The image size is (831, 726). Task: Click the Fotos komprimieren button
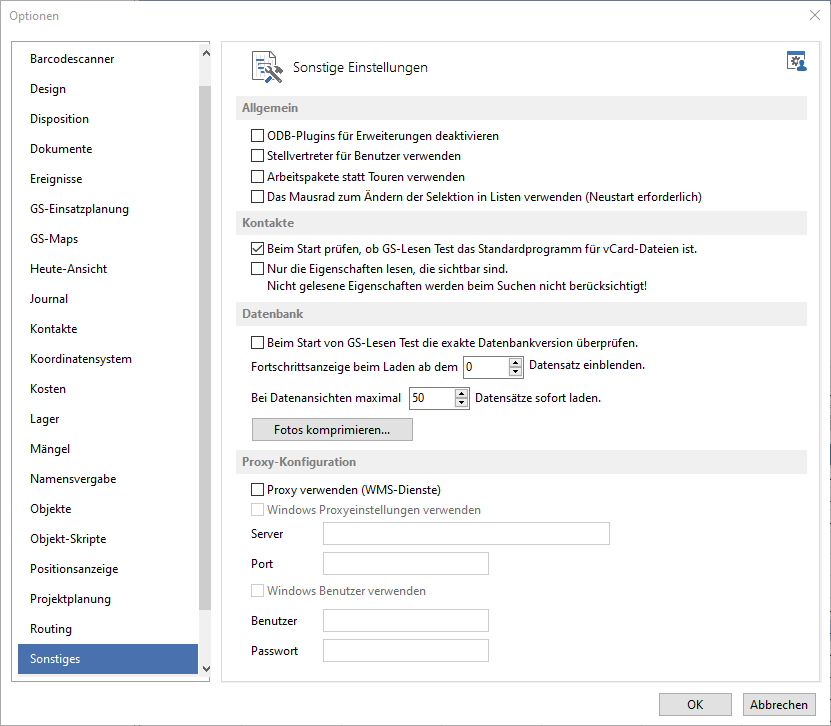pos(332,430)
